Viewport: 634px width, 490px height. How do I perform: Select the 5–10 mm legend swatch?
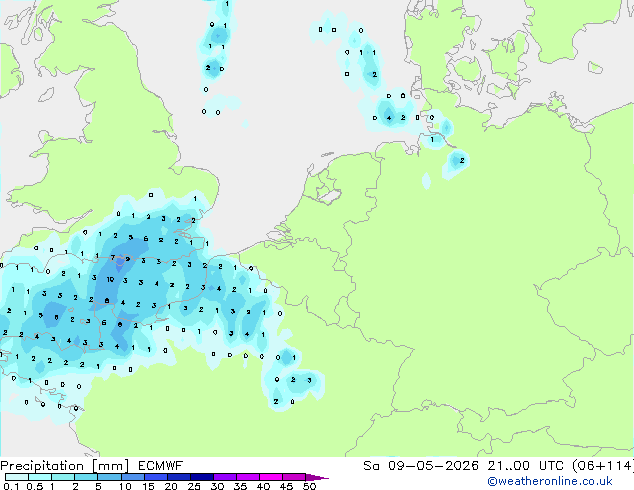pos(109,477)
